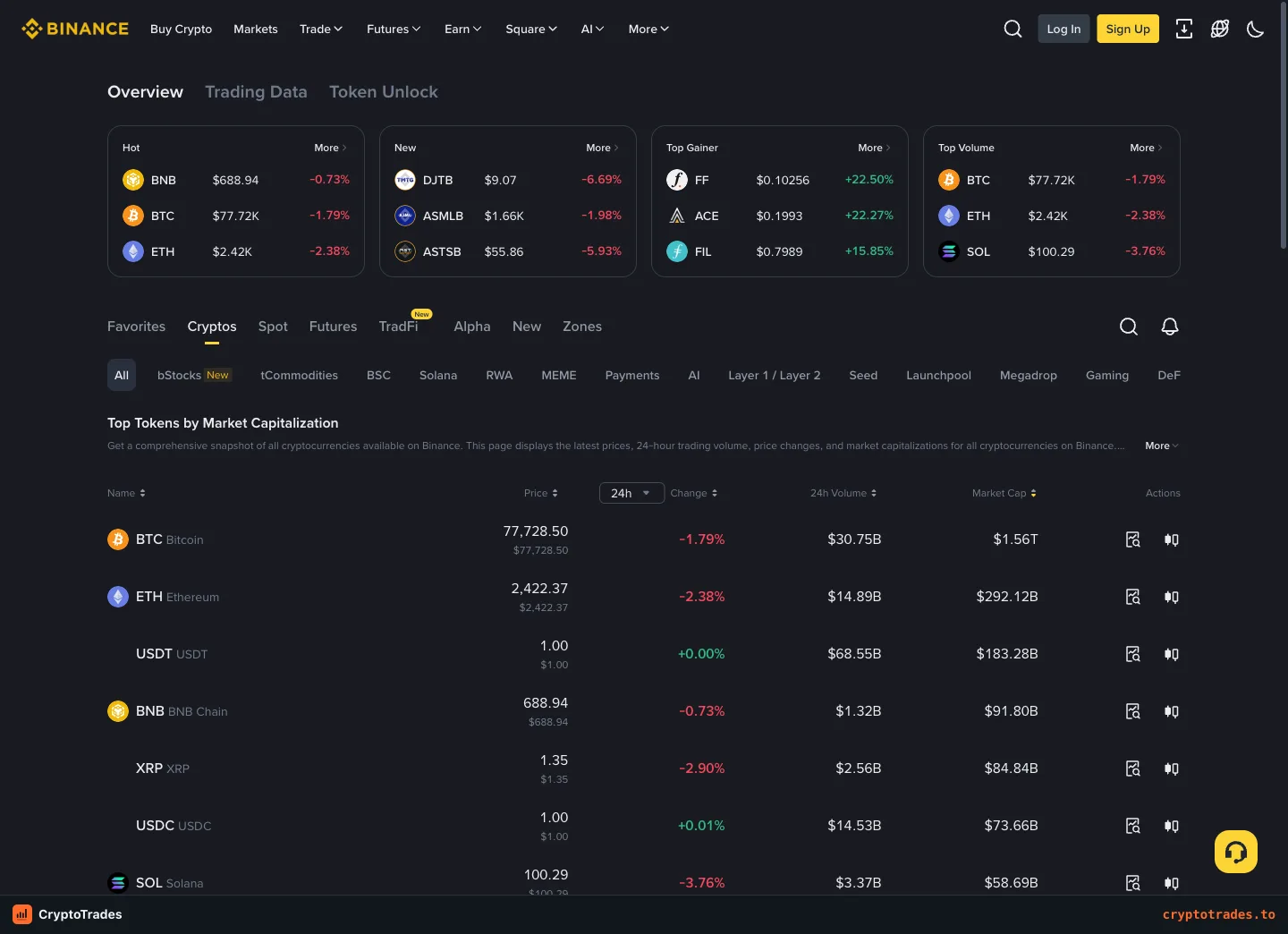
Task: Click the FIL coin icon in Top Gainer
Action: coord(677,251)
